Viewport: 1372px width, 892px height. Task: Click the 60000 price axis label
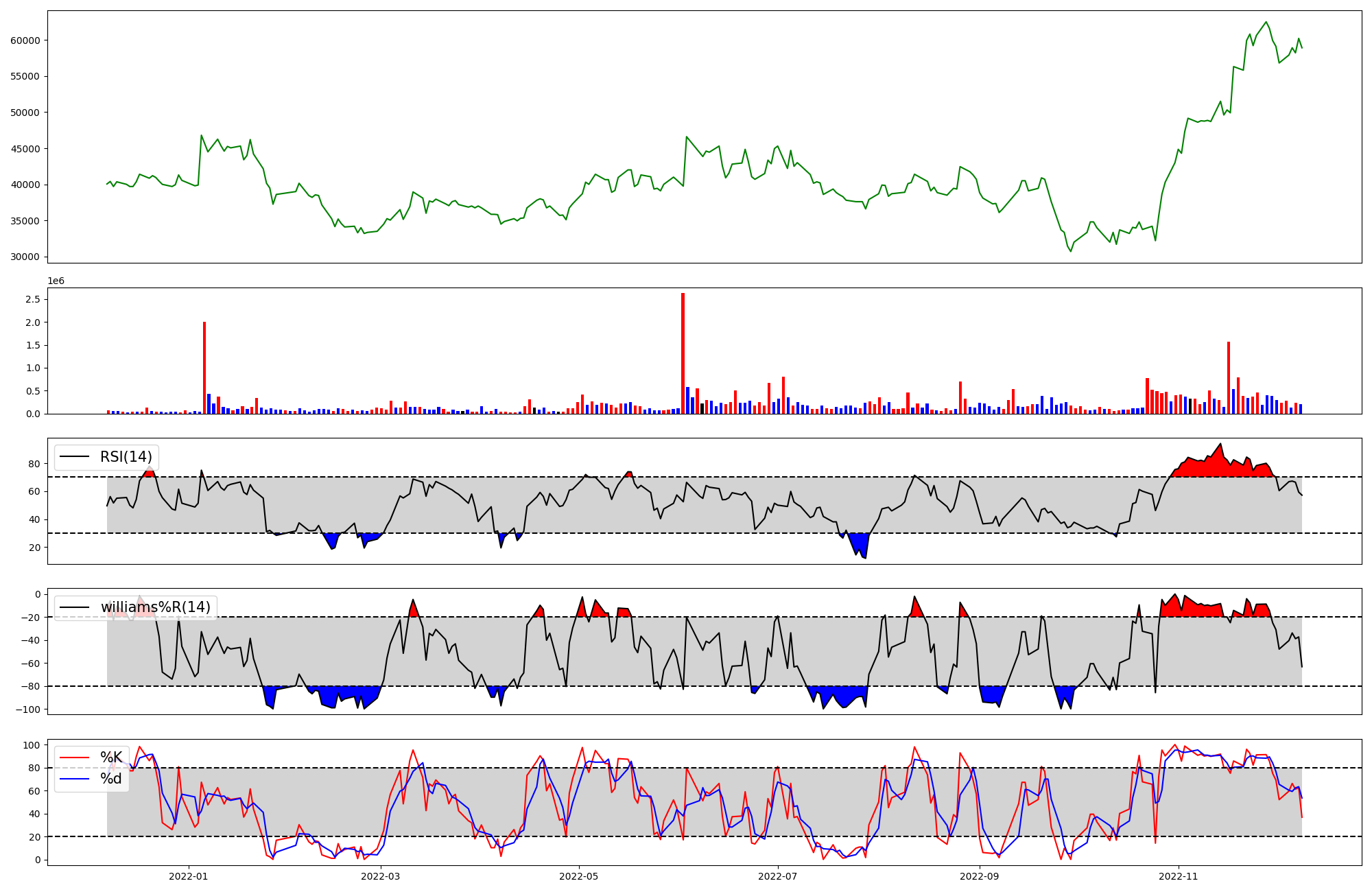coord(25,40)
